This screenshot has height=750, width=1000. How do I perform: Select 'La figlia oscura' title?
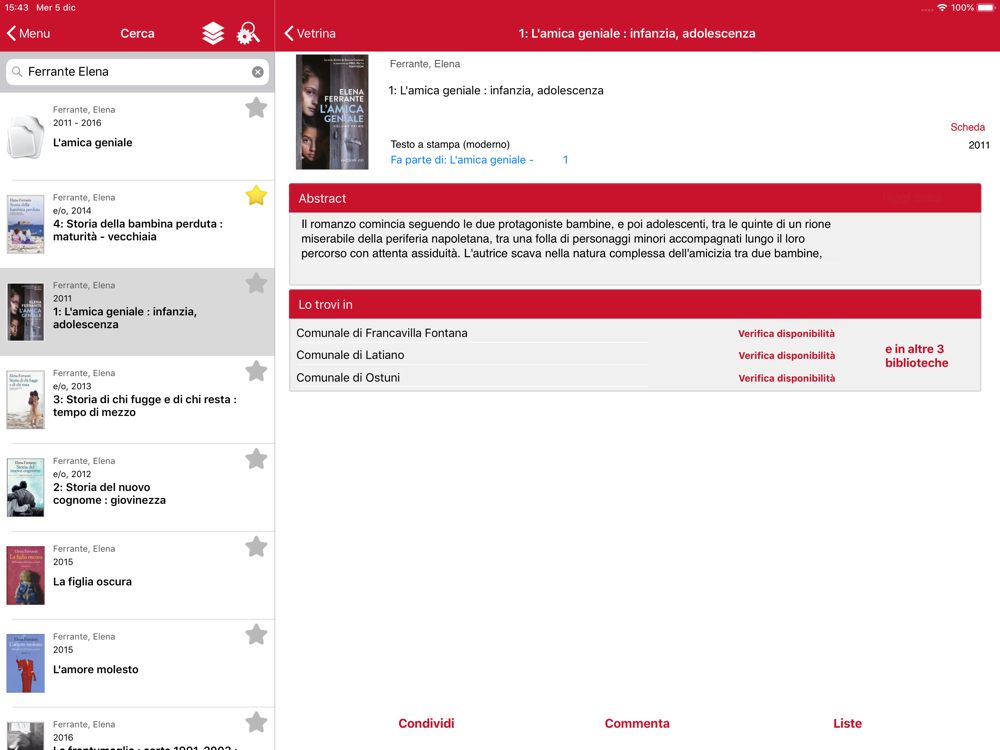pos(92,582)
